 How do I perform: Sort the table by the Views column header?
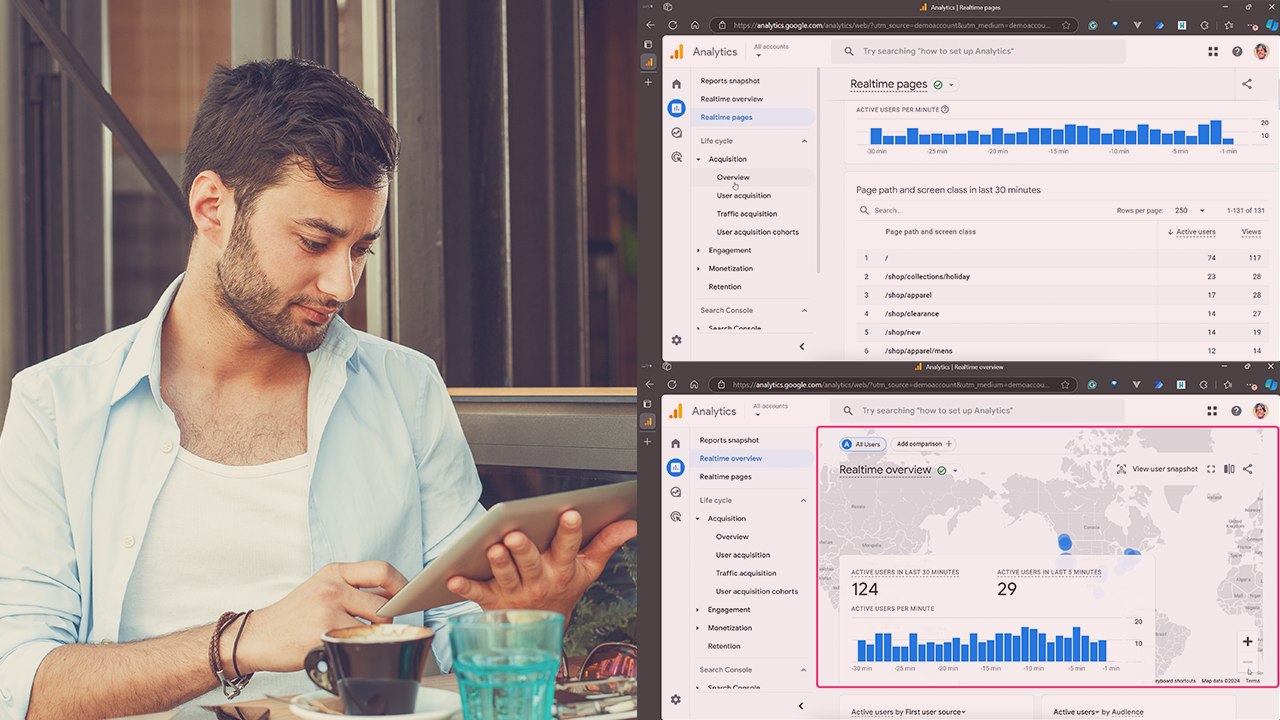click(1251, 232)
